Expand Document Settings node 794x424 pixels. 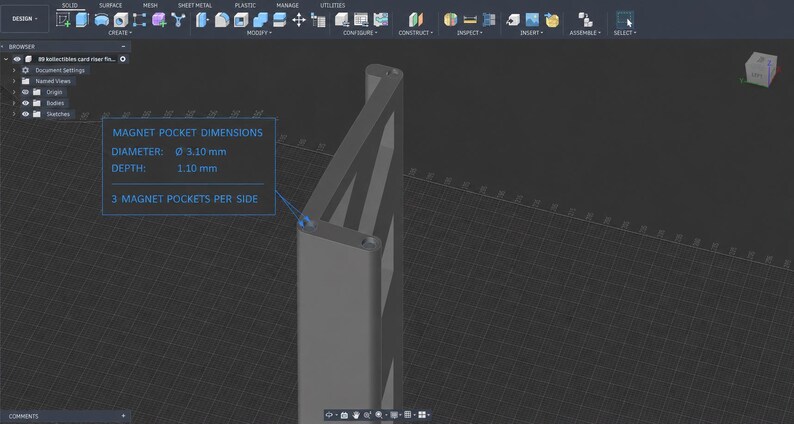[x=14, y=70]
